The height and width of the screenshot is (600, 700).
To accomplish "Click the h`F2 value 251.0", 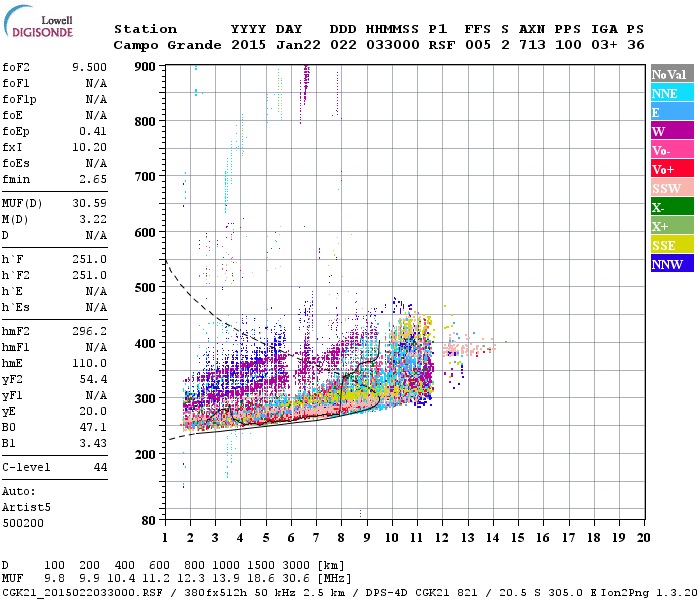I will click(89, 275).
